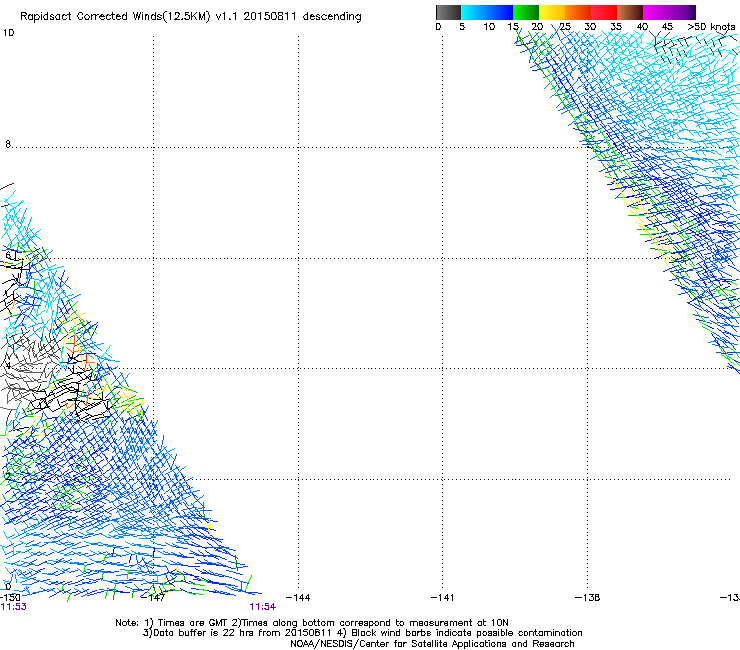
Task: Click the longitude -141 axis label
Action: [442, 598]
